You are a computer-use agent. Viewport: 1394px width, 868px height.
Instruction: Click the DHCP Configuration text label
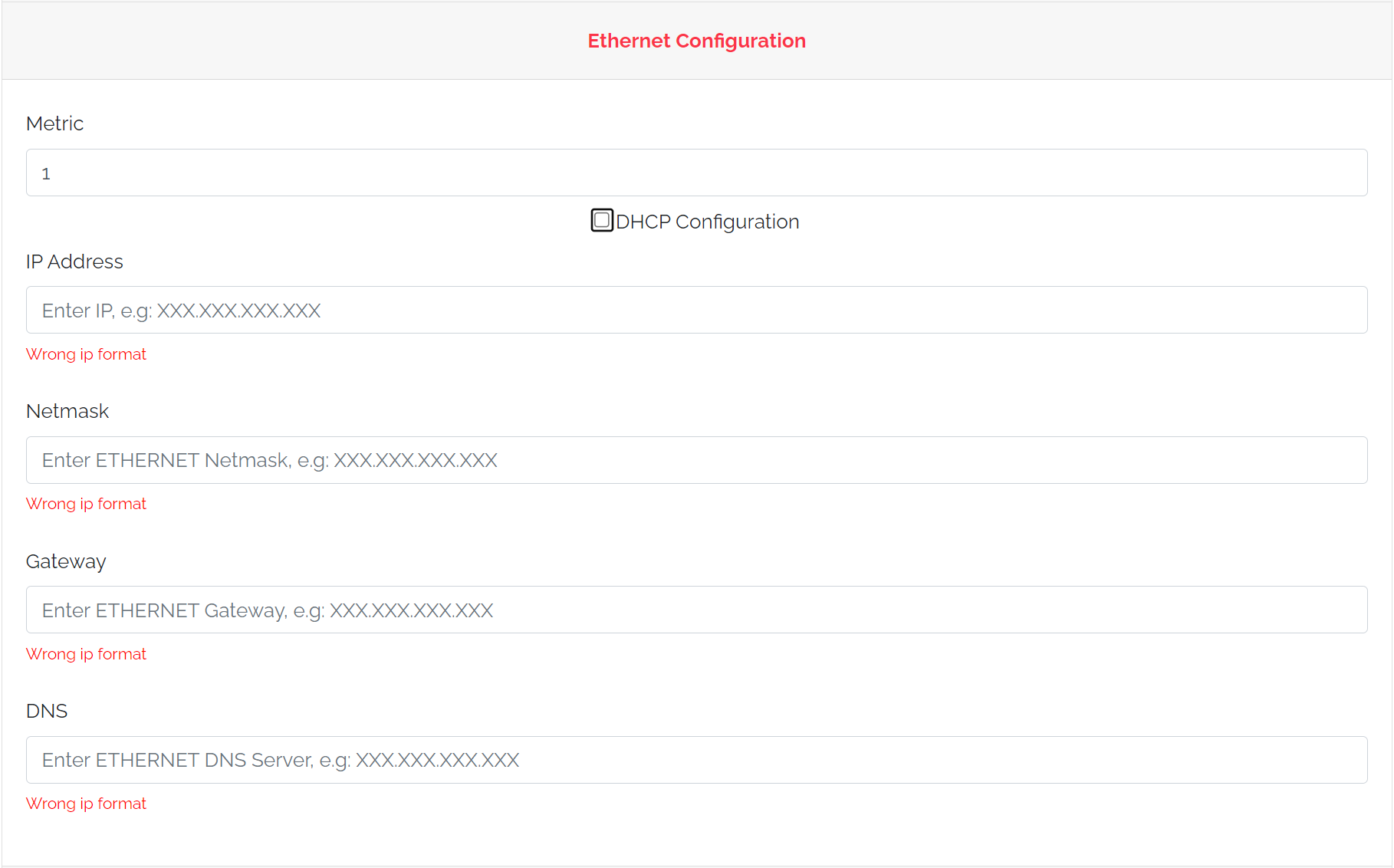[x=707, y=222]
